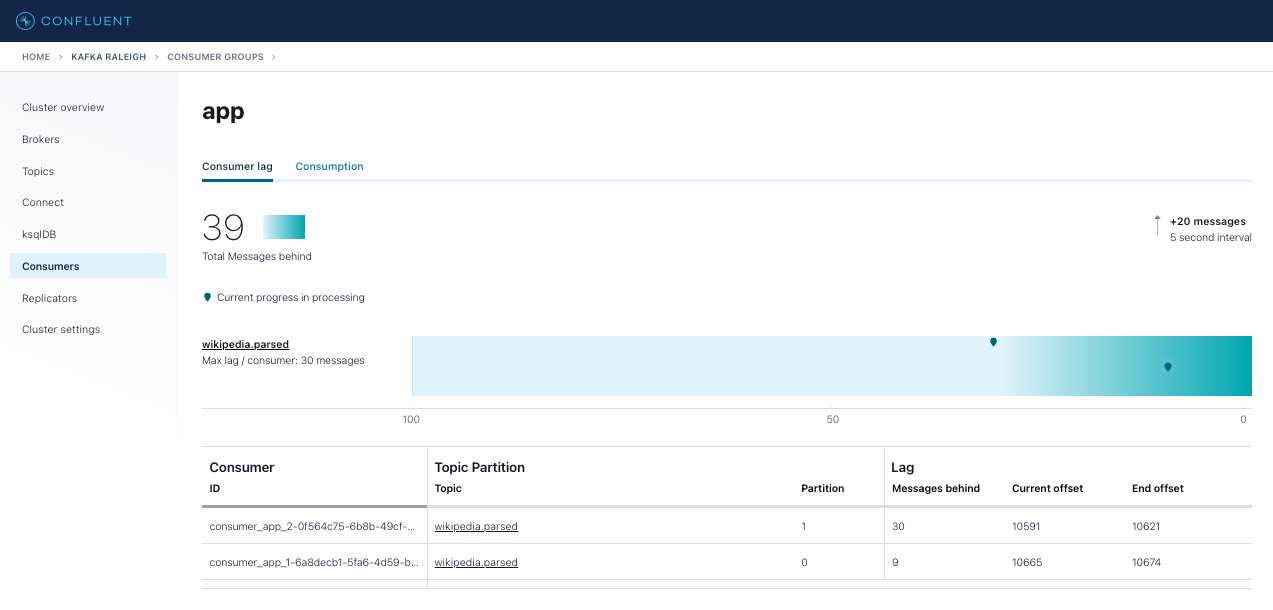Click the Consumer ID column header

coord(214,488)
